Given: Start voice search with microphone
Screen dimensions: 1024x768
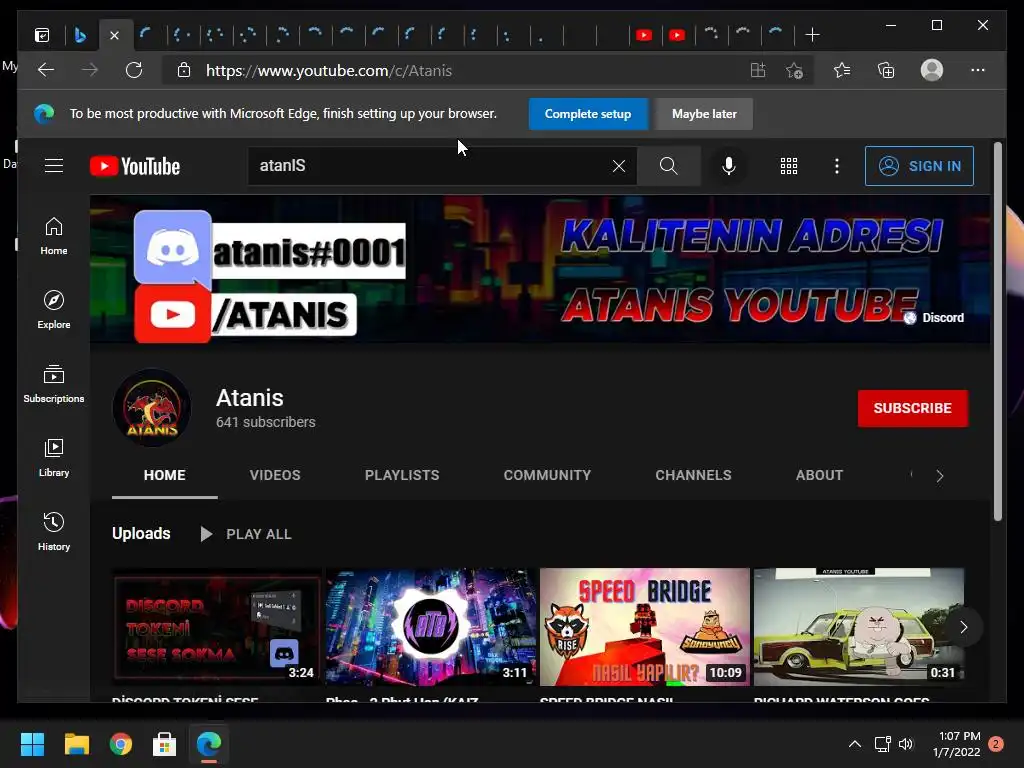Looking at the screenshot, I should 729,166.
